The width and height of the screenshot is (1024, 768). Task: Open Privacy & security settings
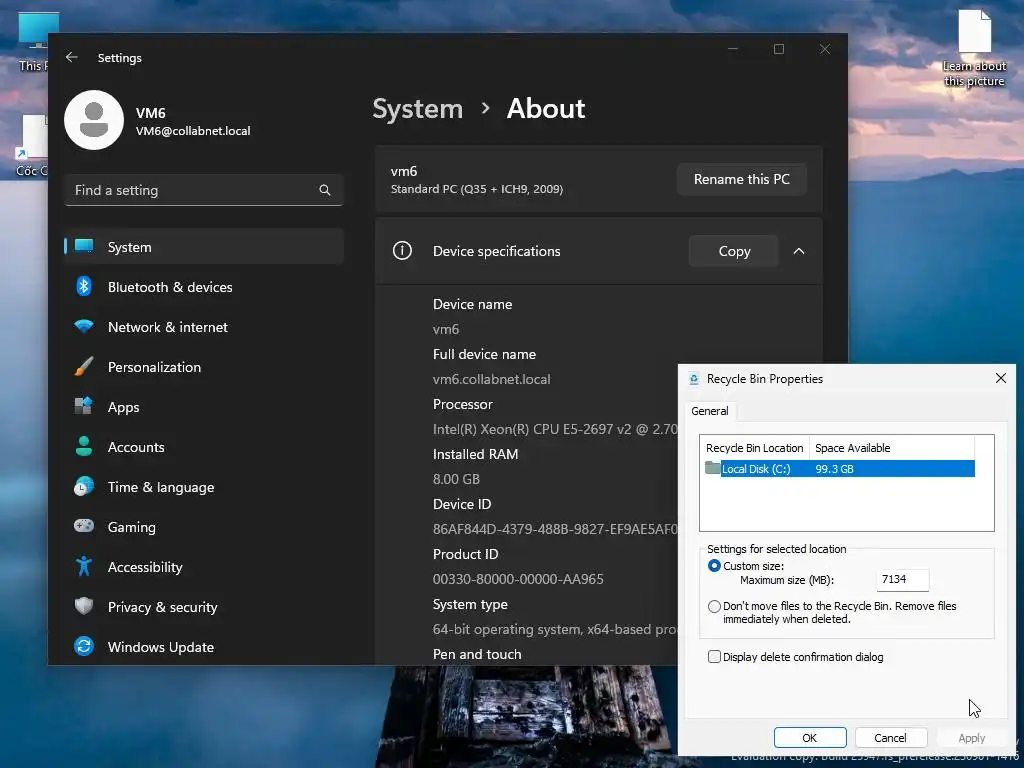(204, 607)
